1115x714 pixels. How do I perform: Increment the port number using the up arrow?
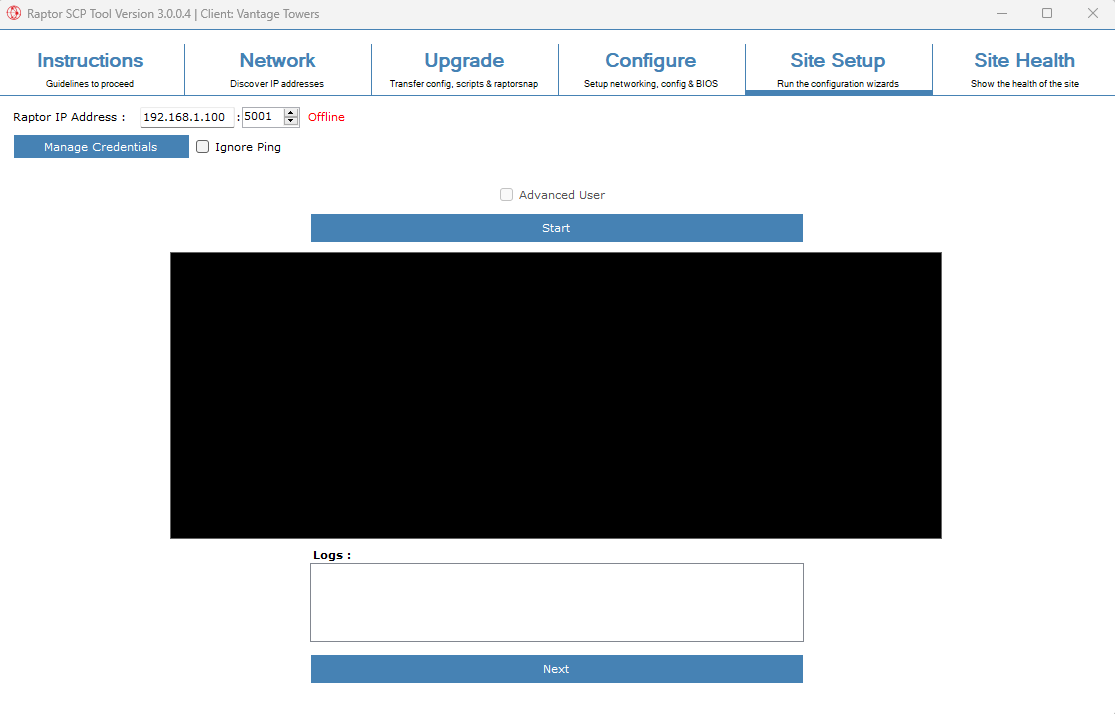point(291,112)
